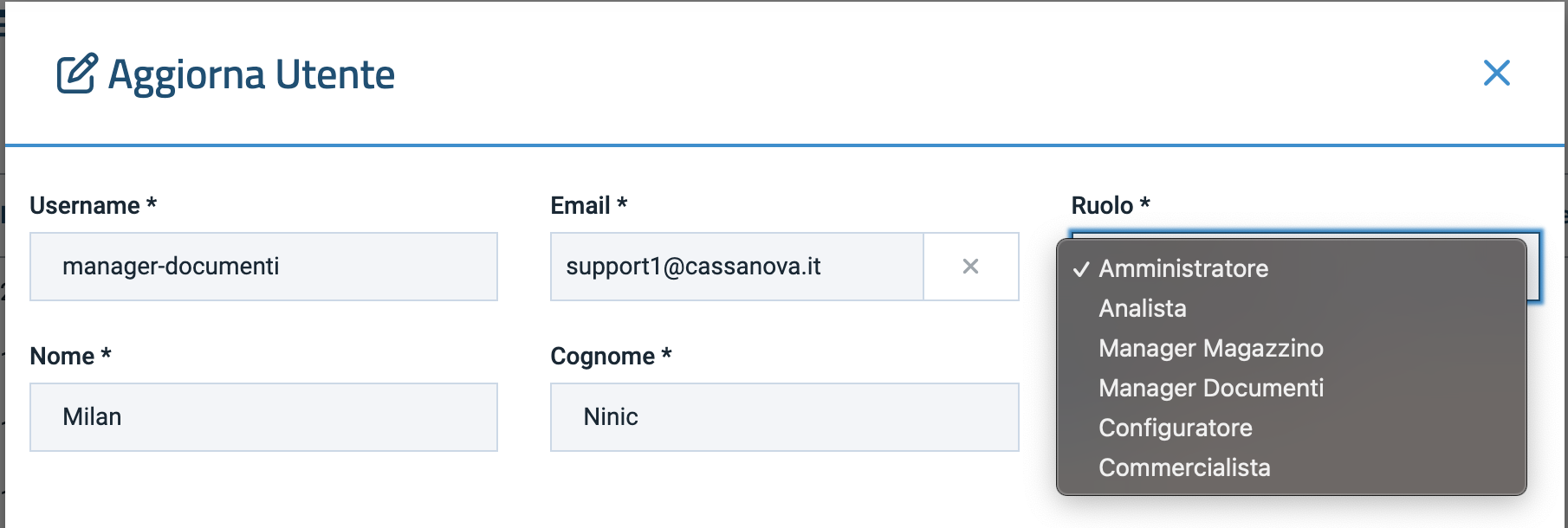Click into the Username input field

tap(263, 267)
